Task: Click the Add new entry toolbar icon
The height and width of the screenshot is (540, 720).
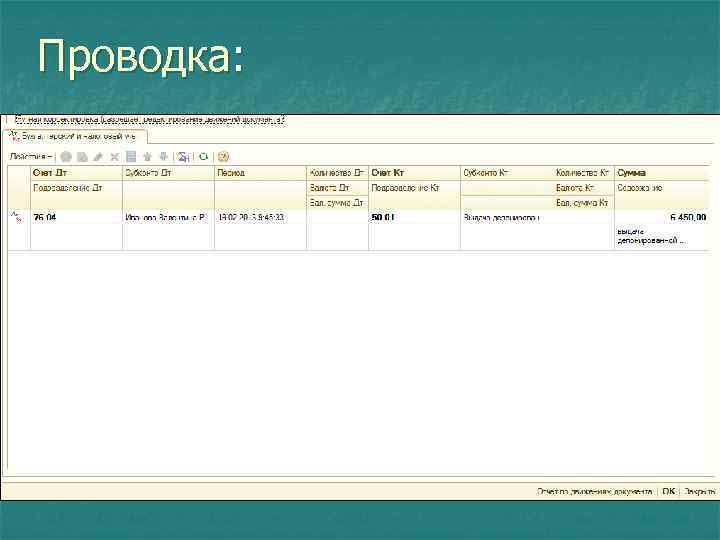Action: pyautogui.click(x=66, y=157)
